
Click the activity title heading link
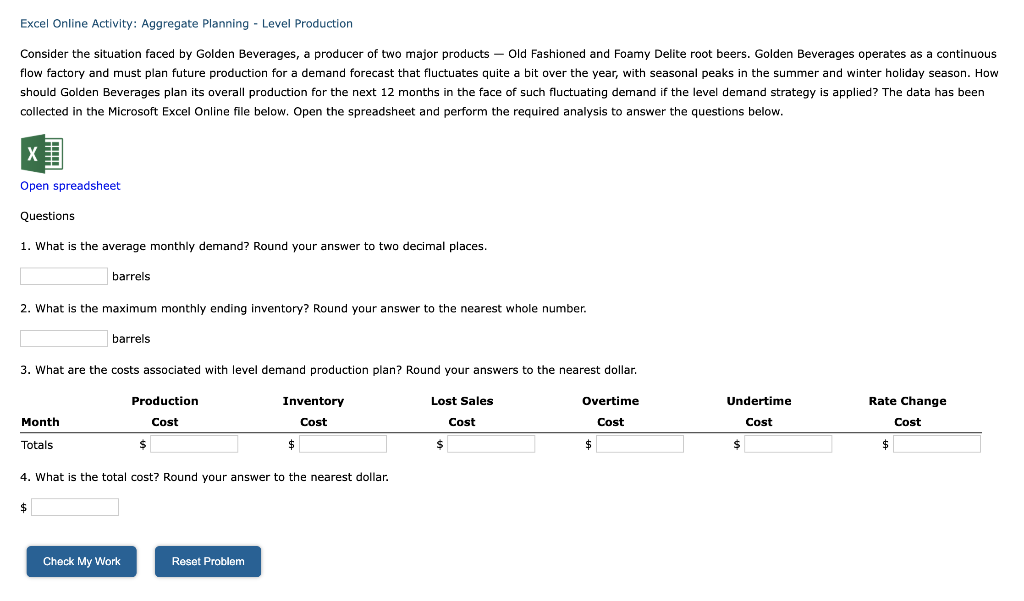click(187, 23)
